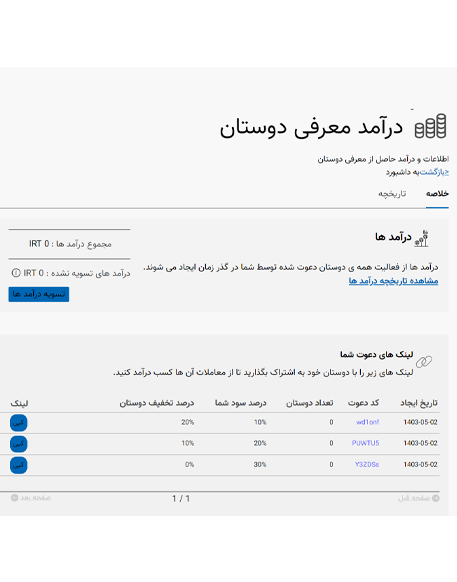Click the creation date 1403-05-02 in the wd1onf row

click(420, 422)
